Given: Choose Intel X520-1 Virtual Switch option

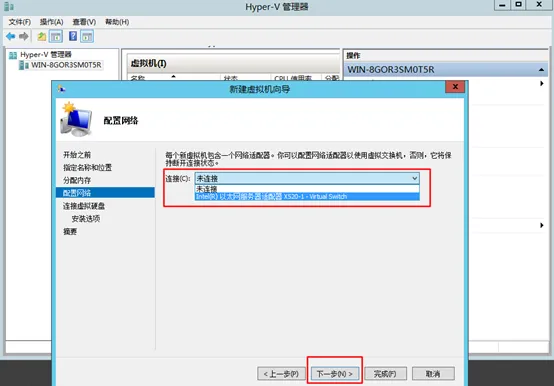Looking at the screenshot, I should point(307,197).
